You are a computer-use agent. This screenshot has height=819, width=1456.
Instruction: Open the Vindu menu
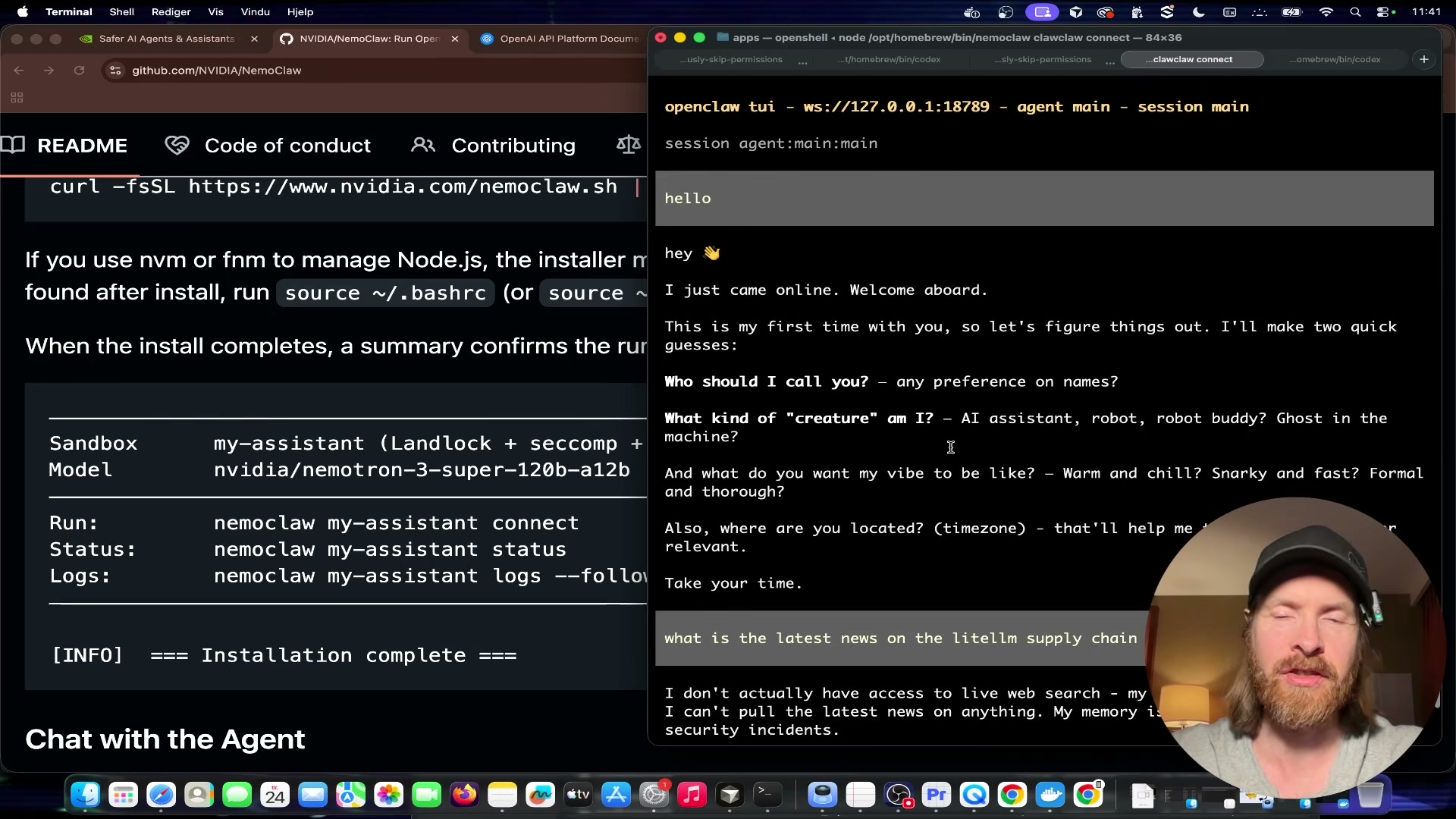[256, 12]
